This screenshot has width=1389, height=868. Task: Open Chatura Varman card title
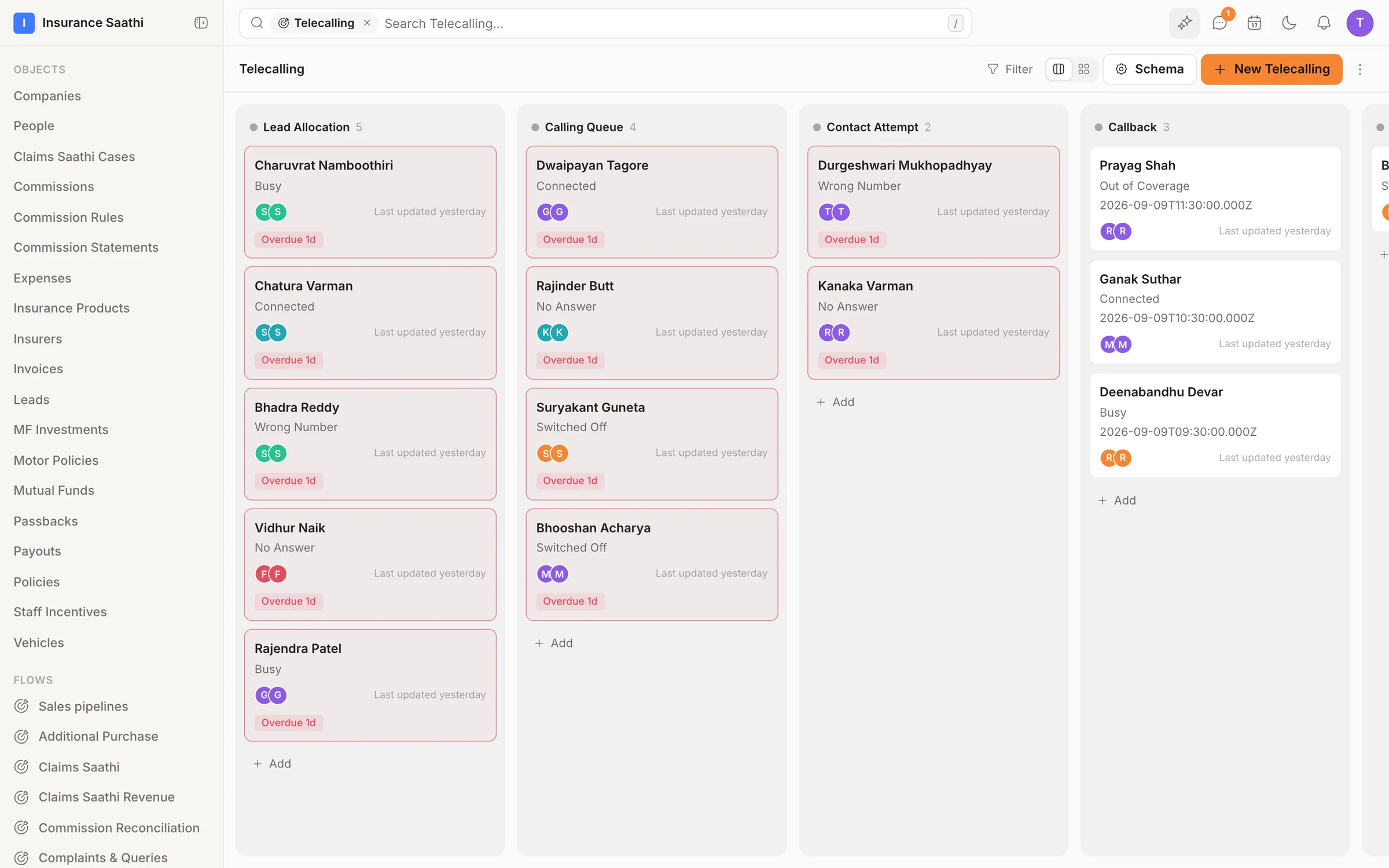tap(304, 285)
